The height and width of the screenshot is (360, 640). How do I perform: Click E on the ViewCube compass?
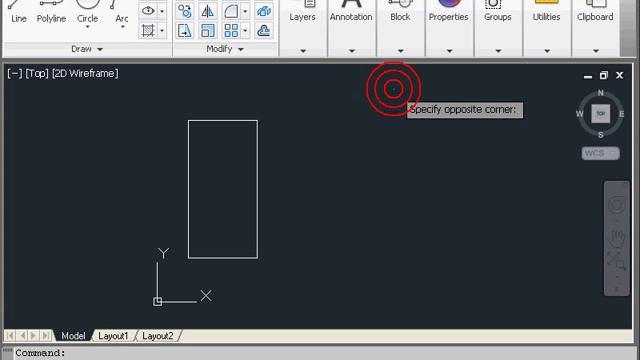click(621, 114)
